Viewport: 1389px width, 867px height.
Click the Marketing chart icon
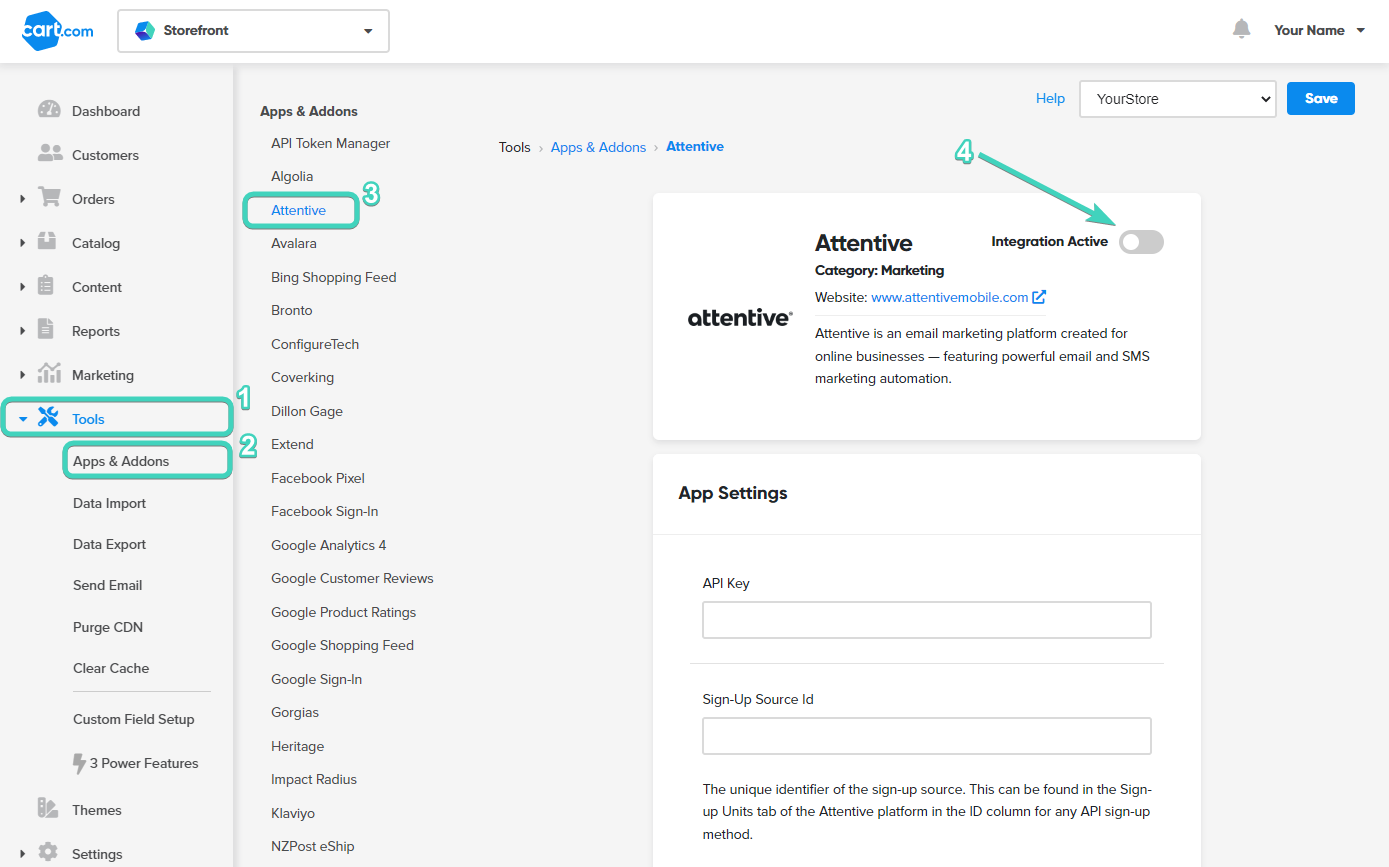tap(49, 373)
